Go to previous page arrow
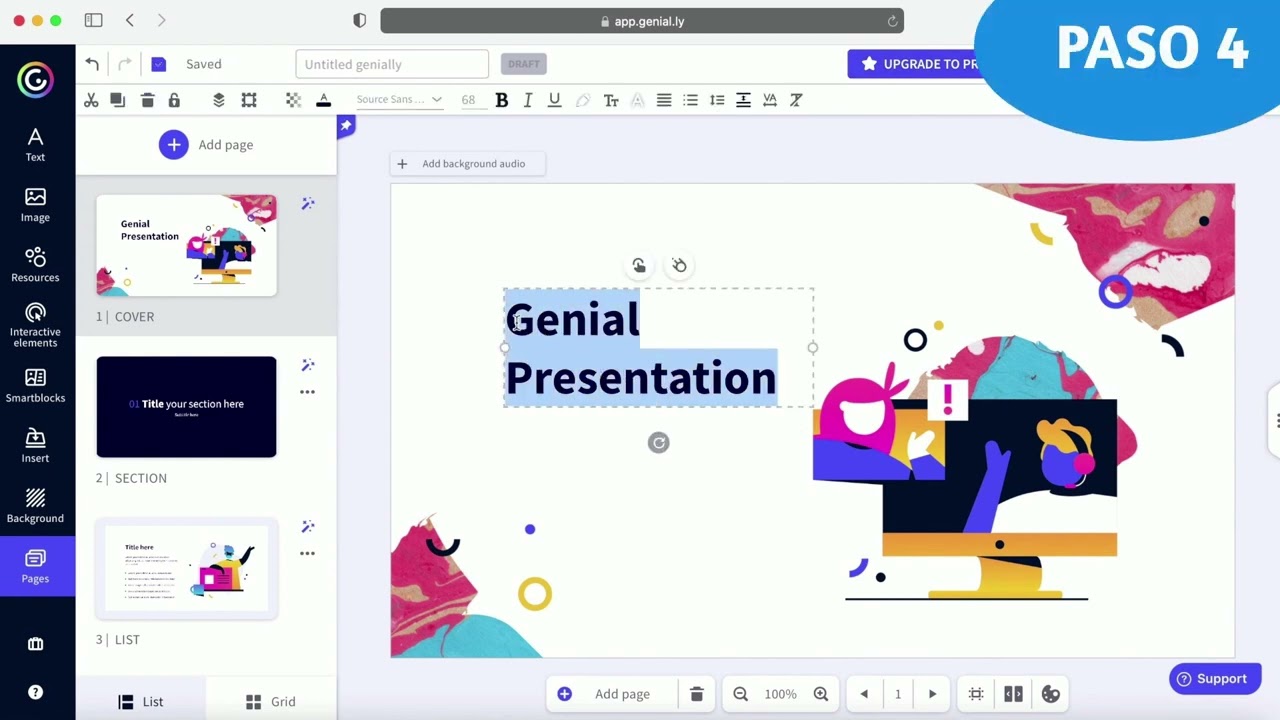This screenshot has height=720, width=1280. point(864,694)
